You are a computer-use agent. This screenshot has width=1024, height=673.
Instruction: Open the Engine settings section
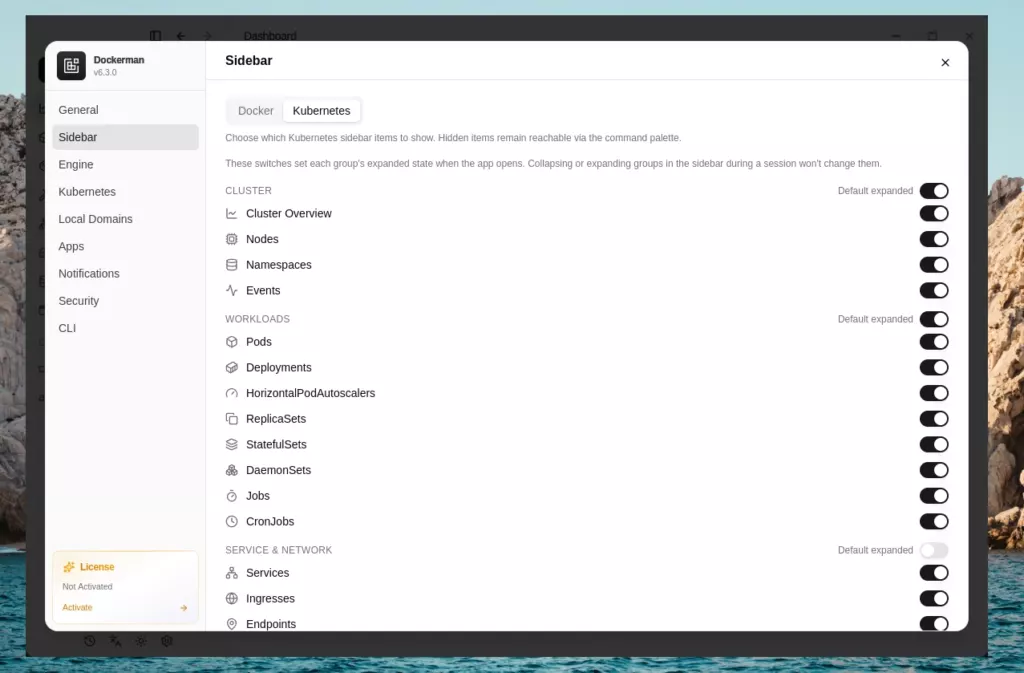point(125,164)
